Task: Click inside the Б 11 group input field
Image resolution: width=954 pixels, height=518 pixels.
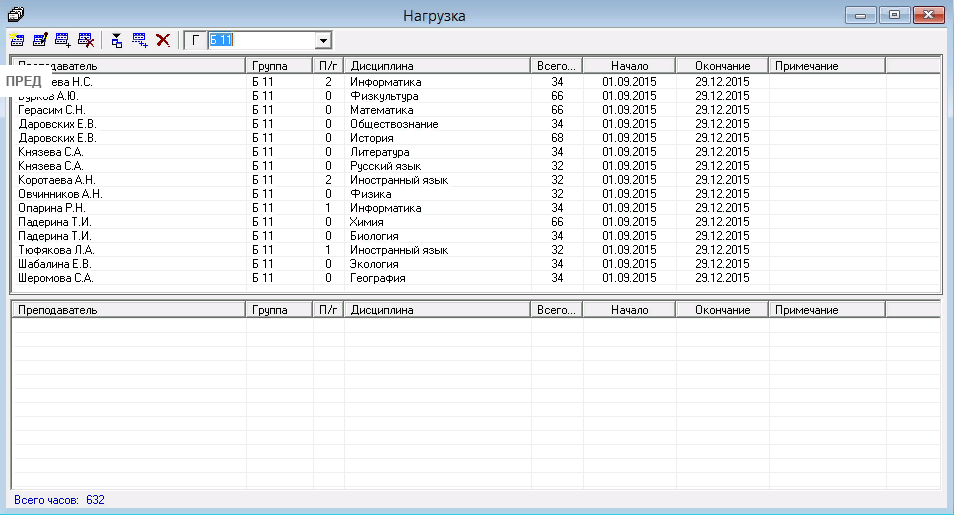Action: (x=260, y=40)
